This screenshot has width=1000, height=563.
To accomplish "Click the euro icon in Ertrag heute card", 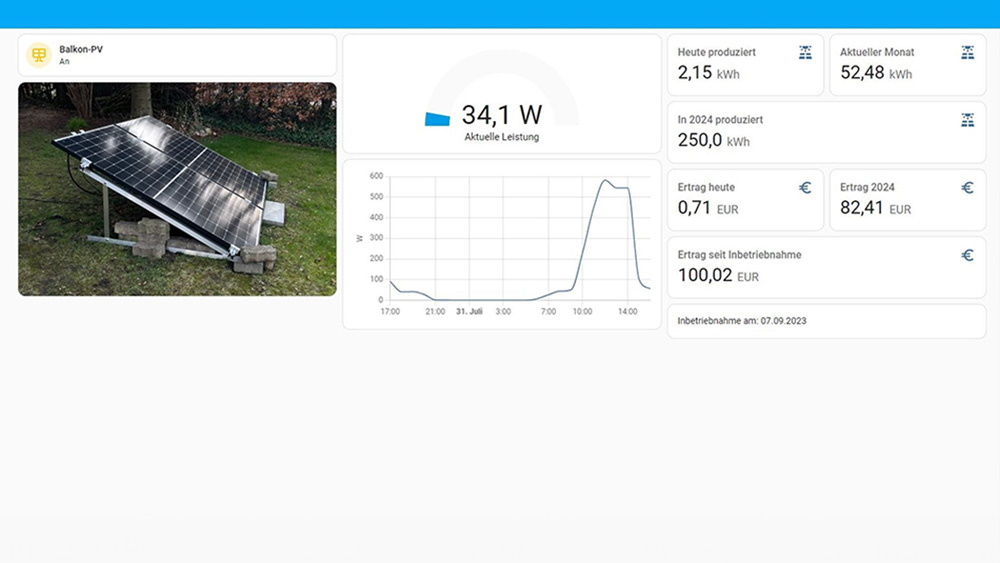I will point(805,187).
